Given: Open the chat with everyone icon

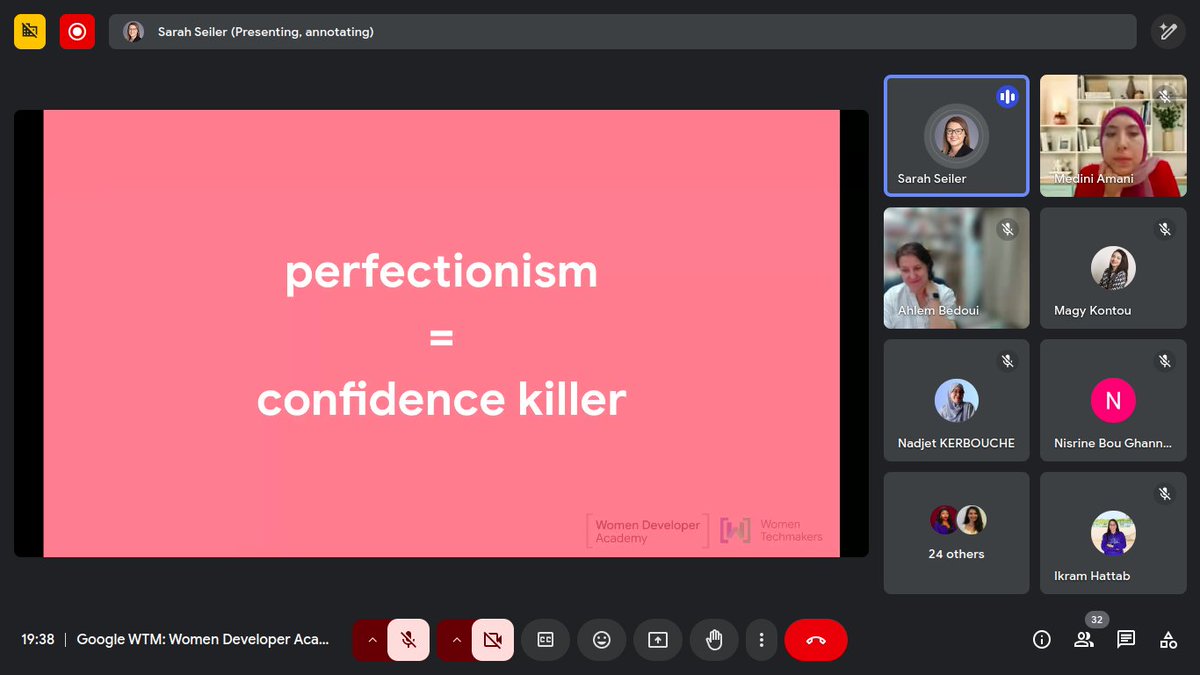Looking at the screenshot, I should coord(1126,640).
